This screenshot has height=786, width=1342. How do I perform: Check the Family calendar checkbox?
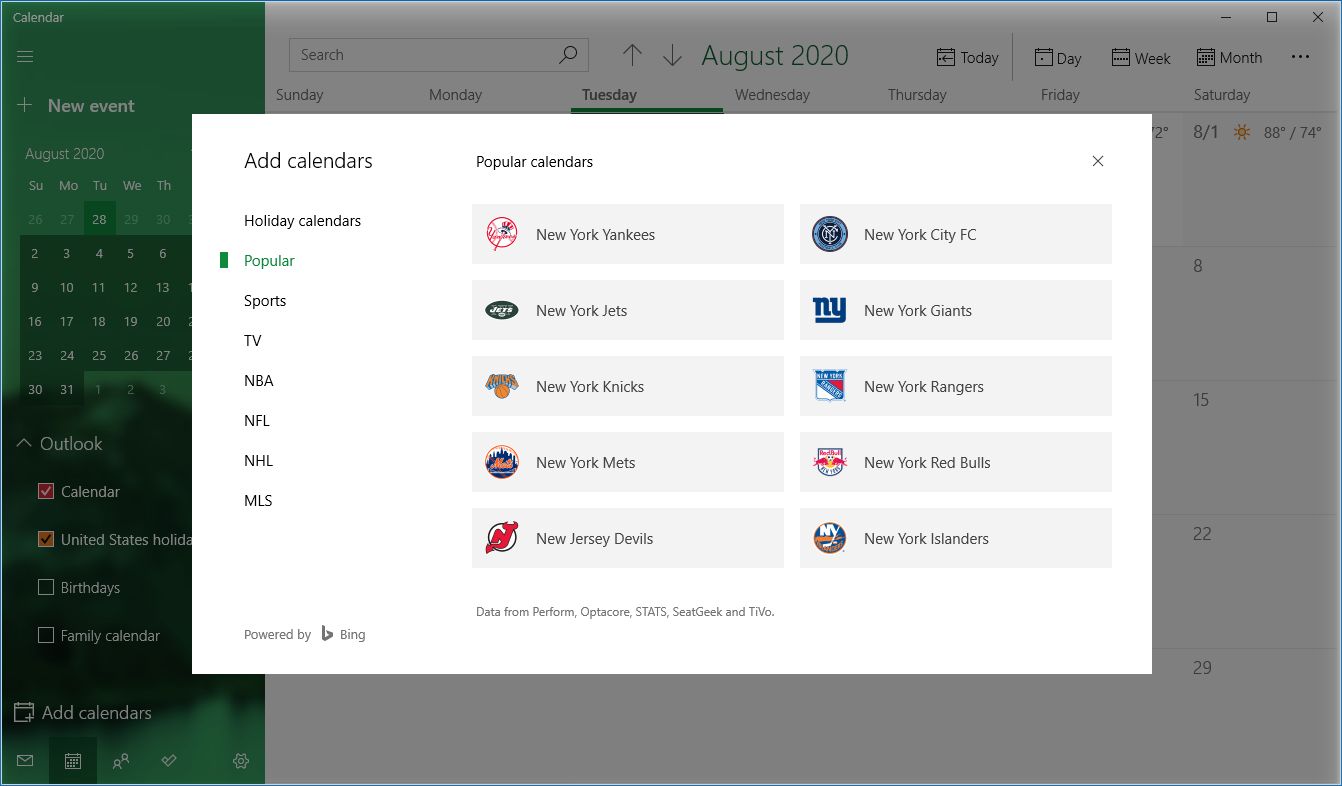coord(46,635)
